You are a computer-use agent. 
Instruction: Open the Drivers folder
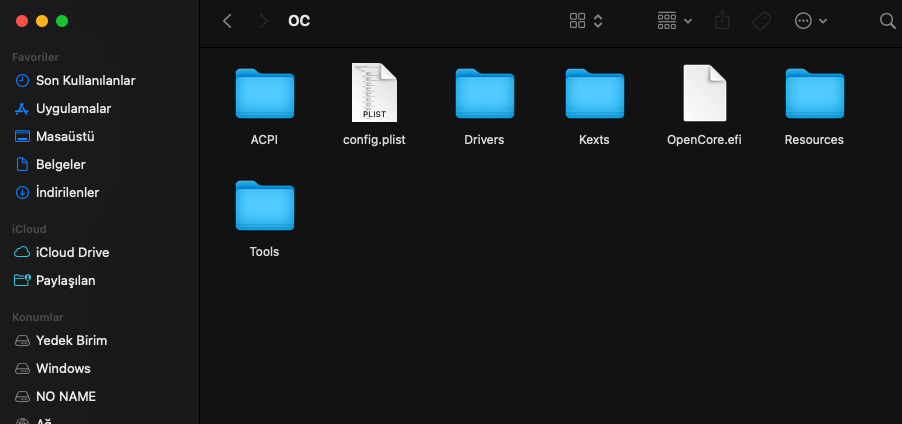pos(484,93)
